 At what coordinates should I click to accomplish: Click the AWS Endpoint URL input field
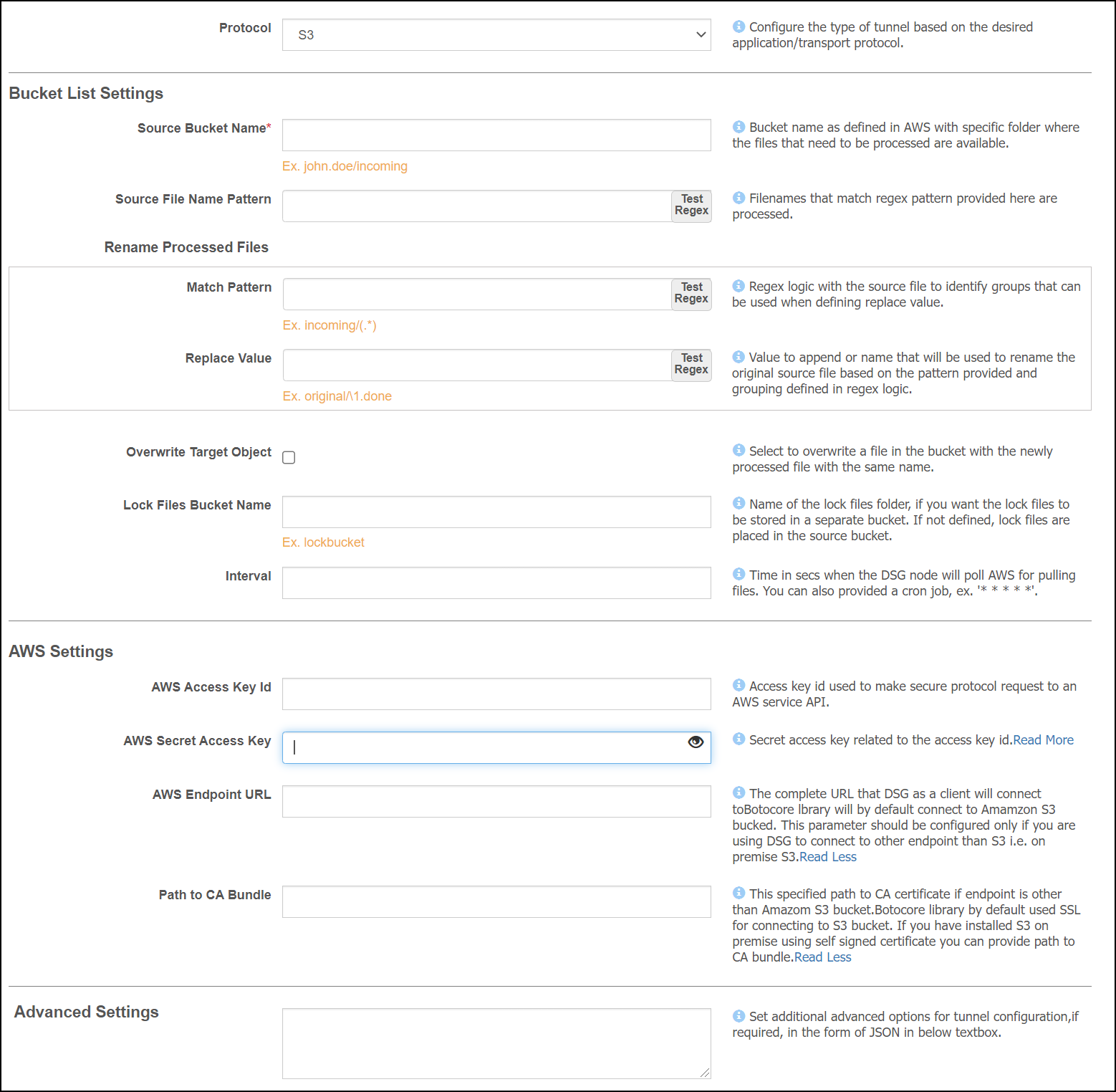(496, 801)
